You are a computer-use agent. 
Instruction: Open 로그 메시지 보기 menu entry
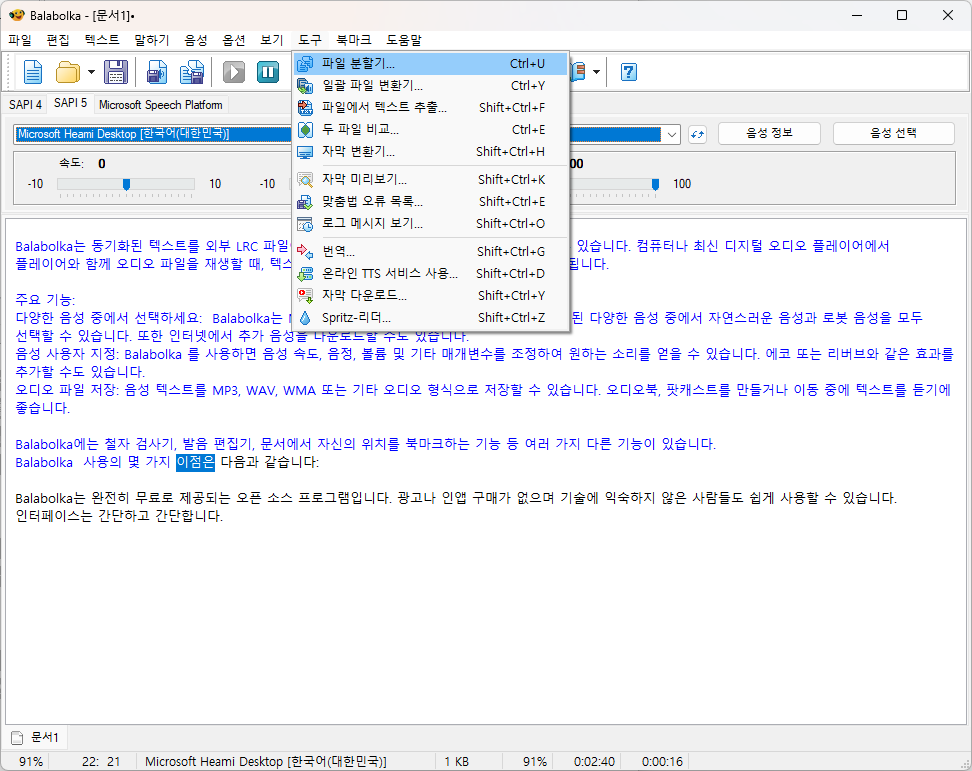430,223
